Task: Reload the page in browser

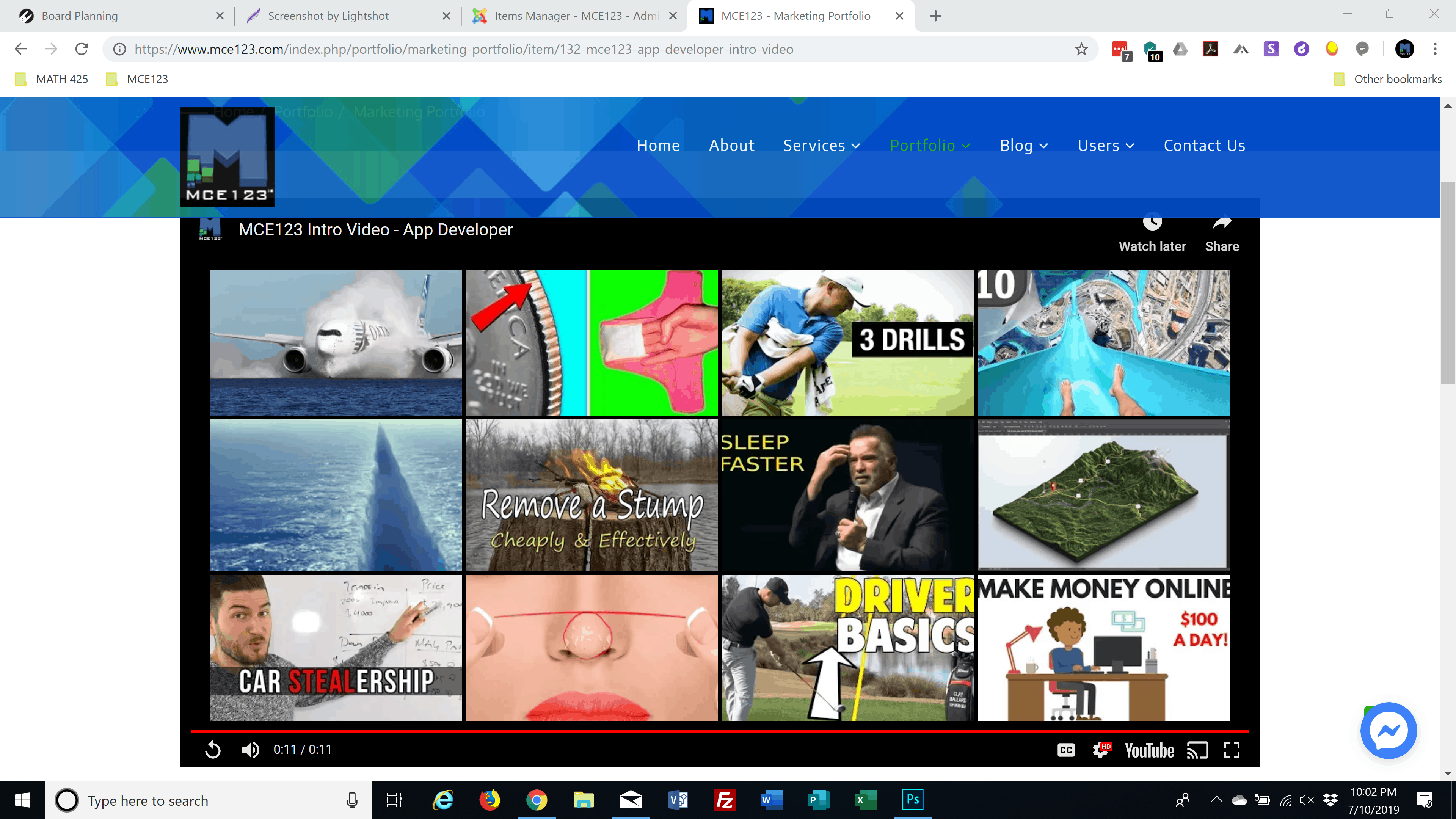Action: [x=82, y=49]
